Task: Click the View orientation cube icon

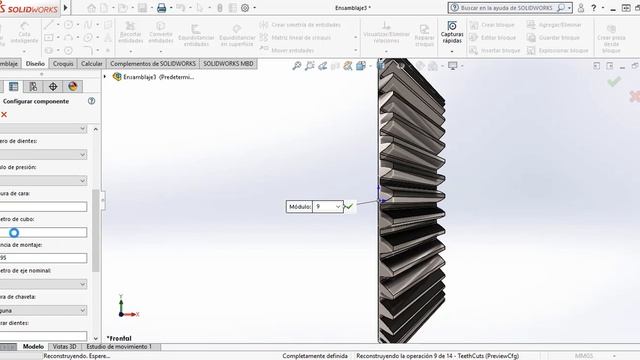Action: coord(360,66)
